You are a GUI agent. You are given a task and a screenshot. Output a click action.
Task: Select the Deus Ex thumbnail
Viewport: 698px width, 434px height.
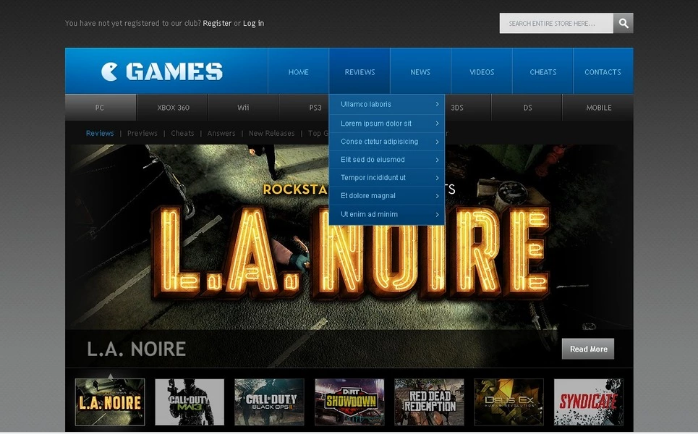(509, 402)
